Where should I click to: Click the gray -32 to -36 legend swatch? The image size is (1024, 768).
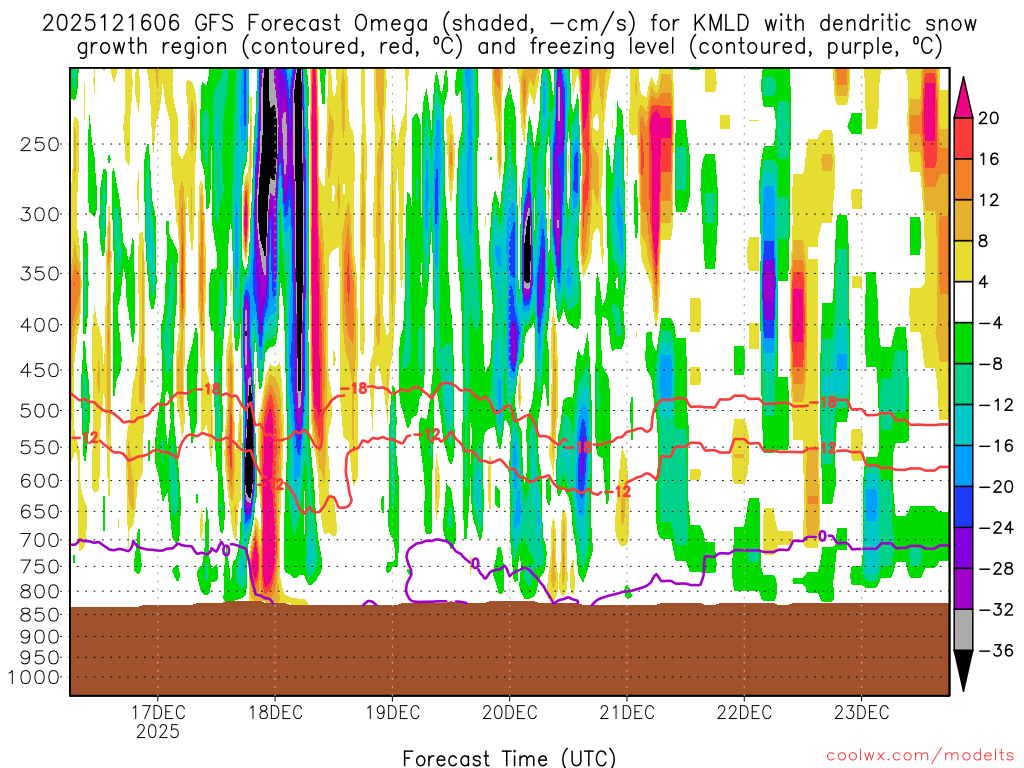point(963,630)
